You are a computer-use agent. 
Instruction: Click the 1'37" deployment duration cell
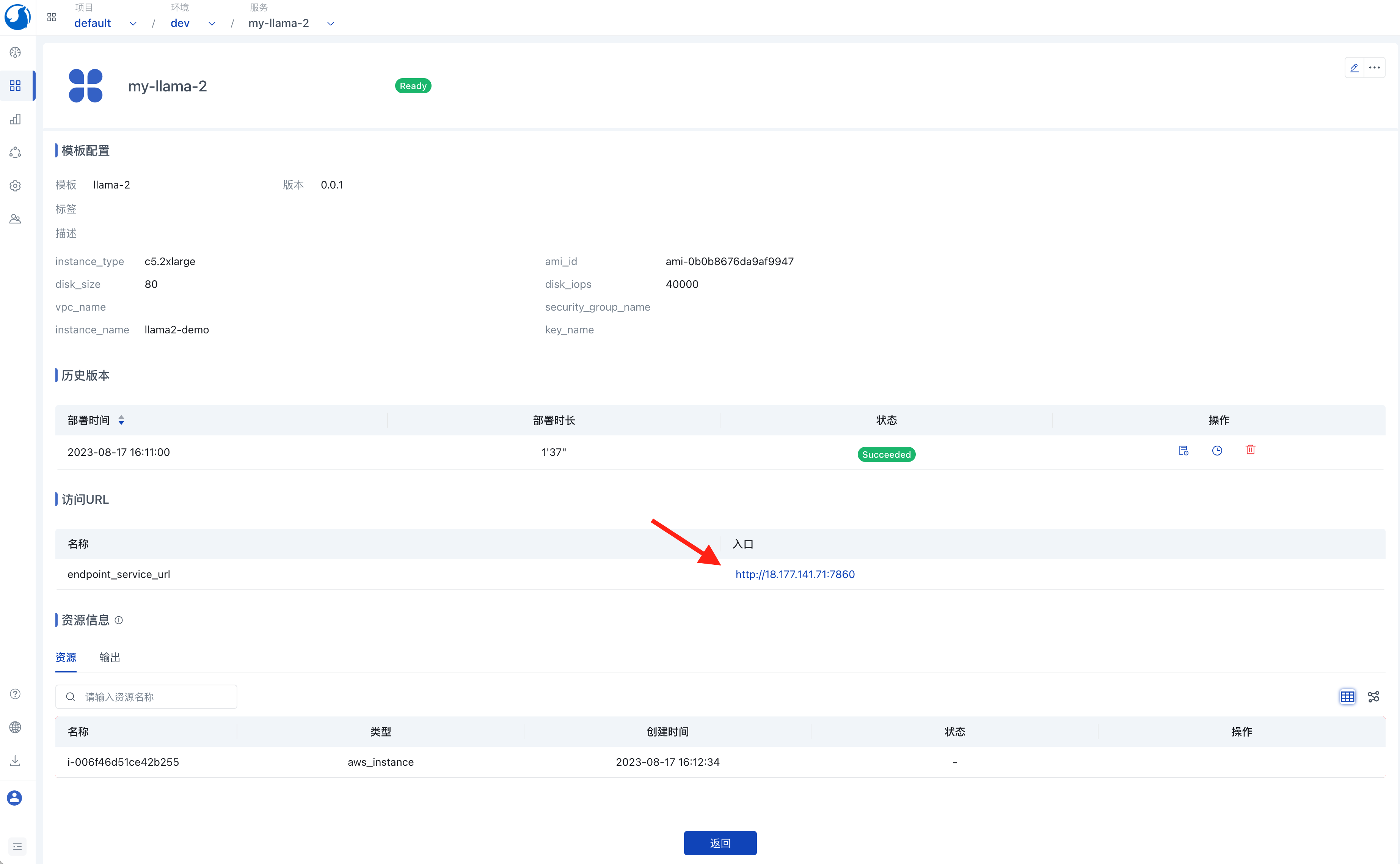pyautogui.click(x=554, y=452)
